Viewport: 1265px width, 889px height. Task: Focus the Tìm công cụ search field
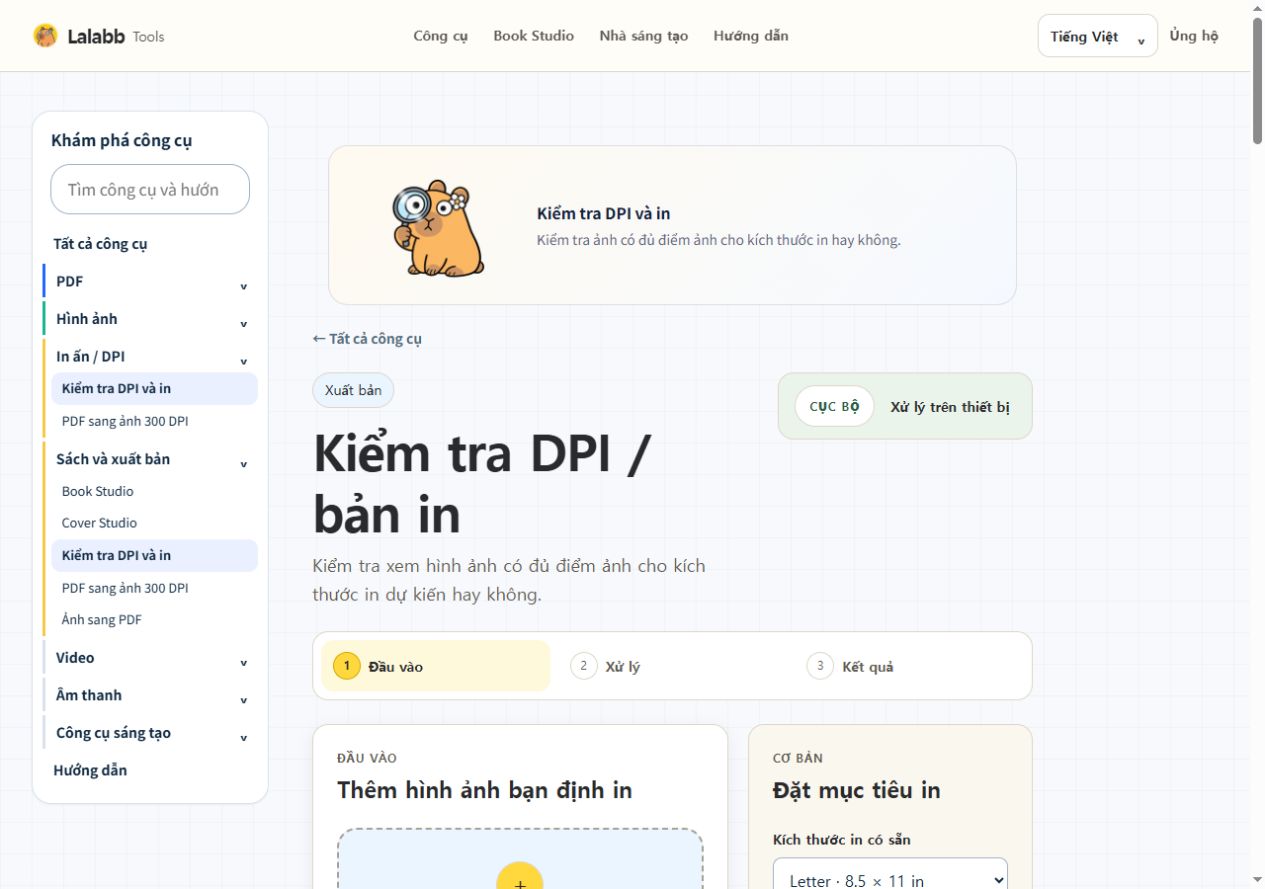coord(150,189)
